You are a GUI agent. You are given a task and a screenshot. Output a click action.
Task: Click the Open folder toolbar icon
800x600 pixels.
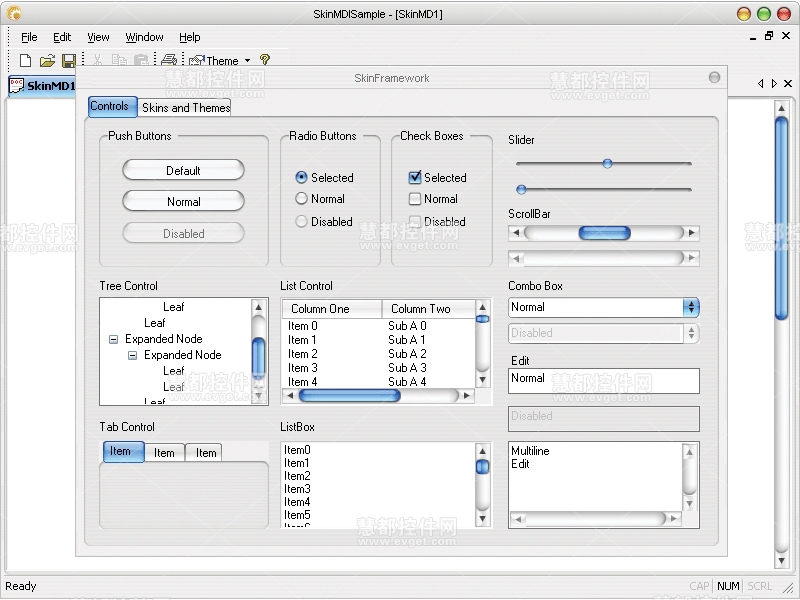pos(47,61)
